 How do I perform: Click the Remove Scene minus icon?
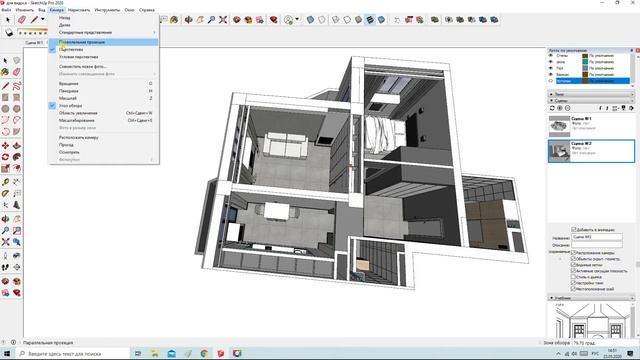[x=567, y=108]
